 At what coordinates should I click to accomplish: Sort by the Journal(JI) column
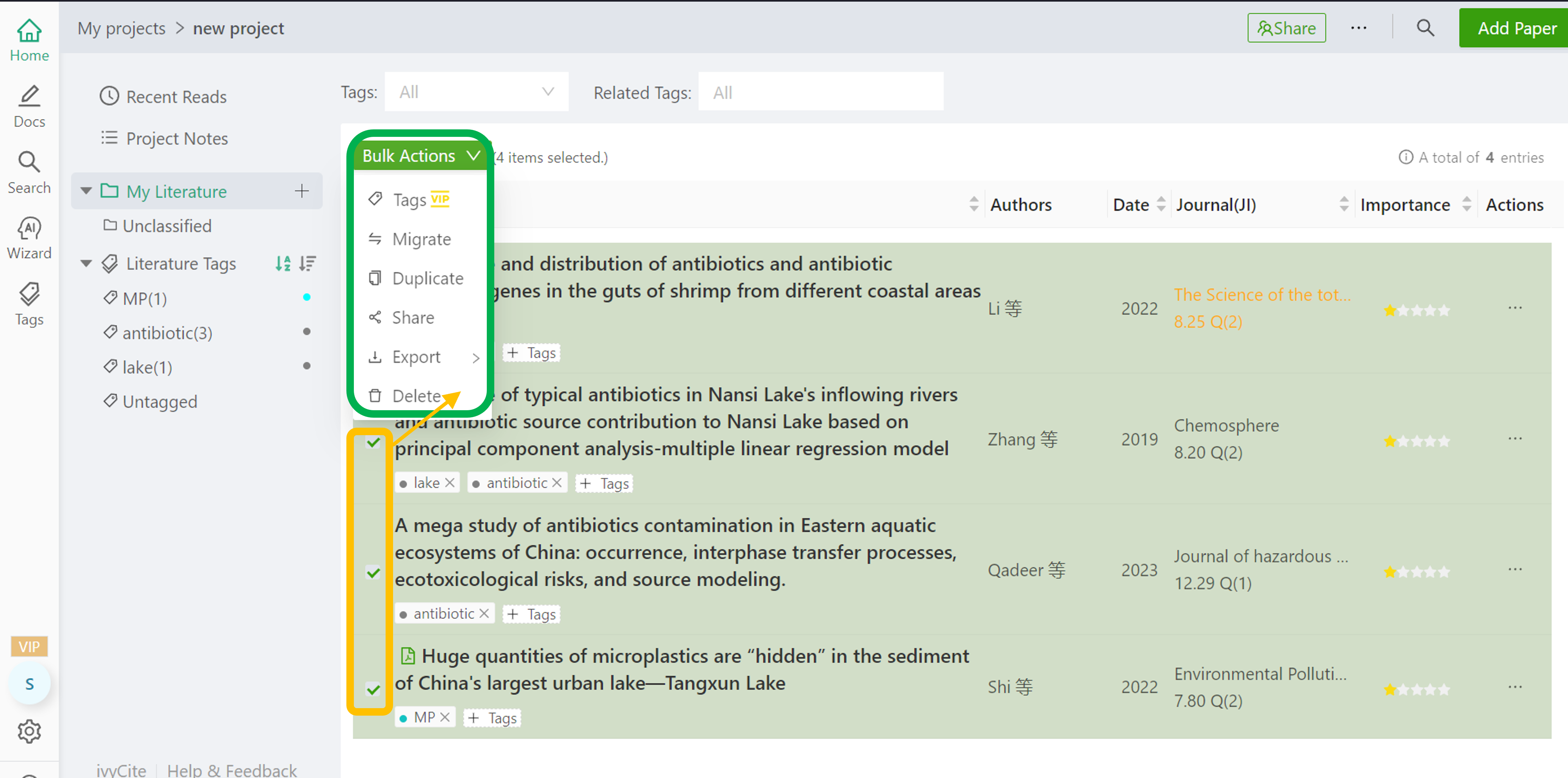pos(1343,205)
